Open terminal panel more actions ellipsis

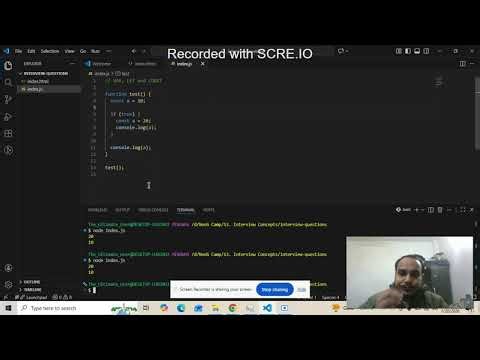(449, 210)
